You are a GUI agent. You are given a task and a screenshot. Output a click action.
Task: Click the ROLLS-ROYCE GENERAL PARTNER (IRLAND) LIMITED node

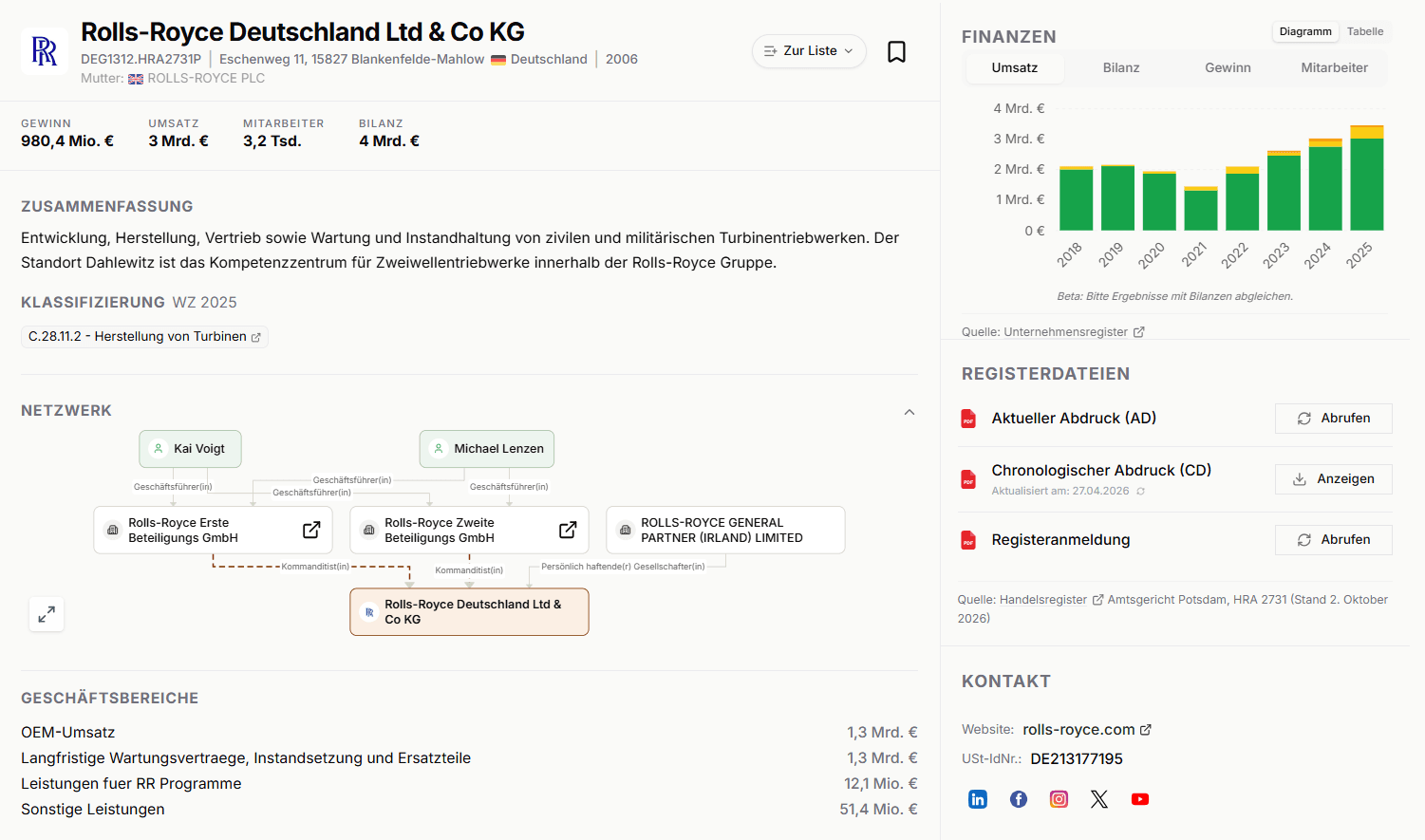point(725,531)
